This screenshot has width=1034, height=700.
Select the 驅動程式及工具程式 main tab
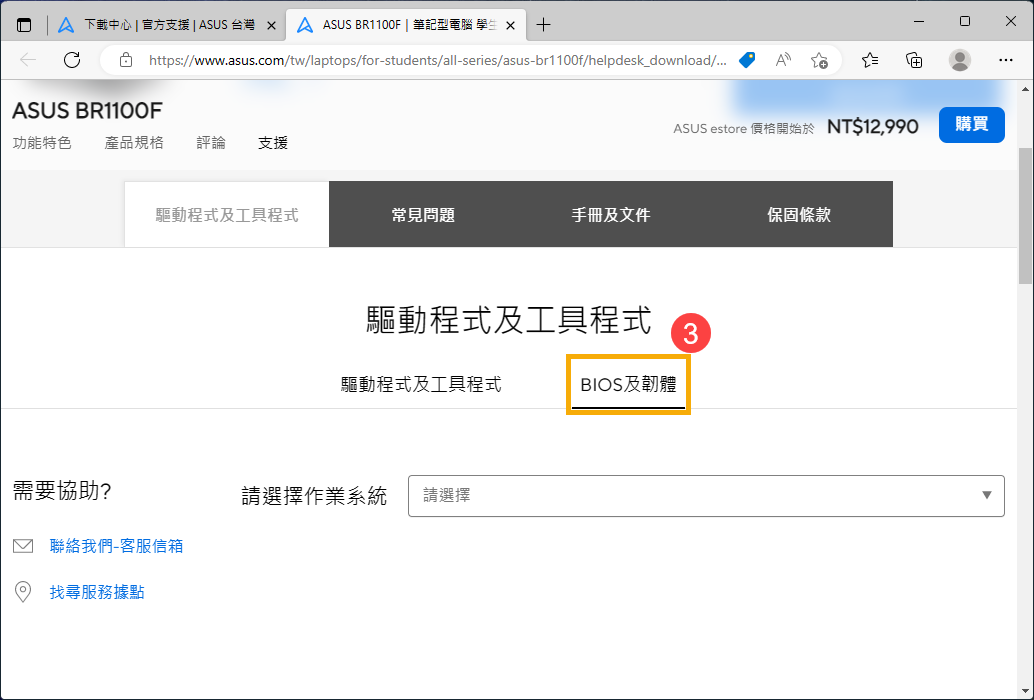tap(227, 214)
